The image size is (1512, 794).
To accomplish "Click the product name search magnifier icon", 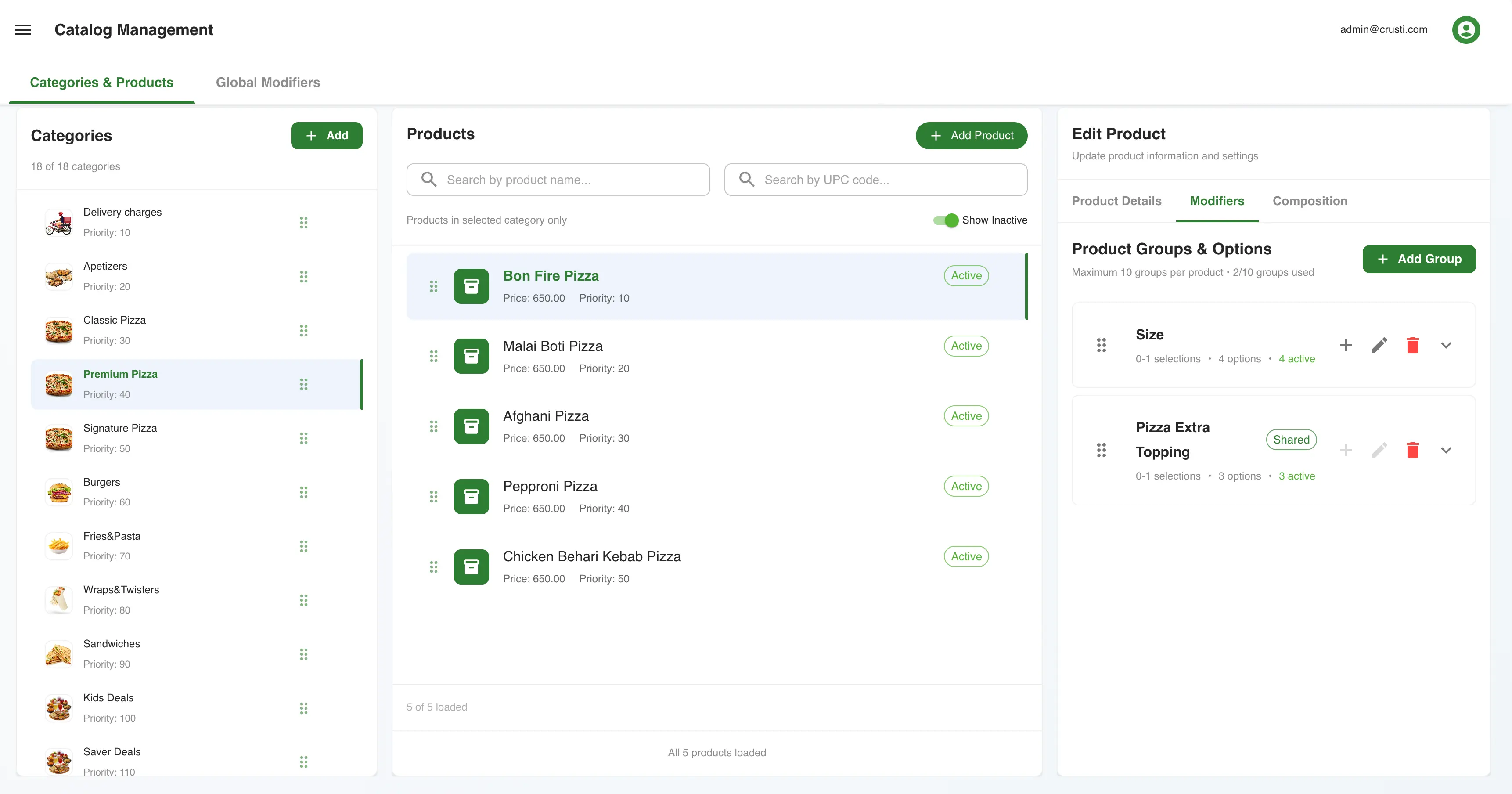I will coord(428,179).
